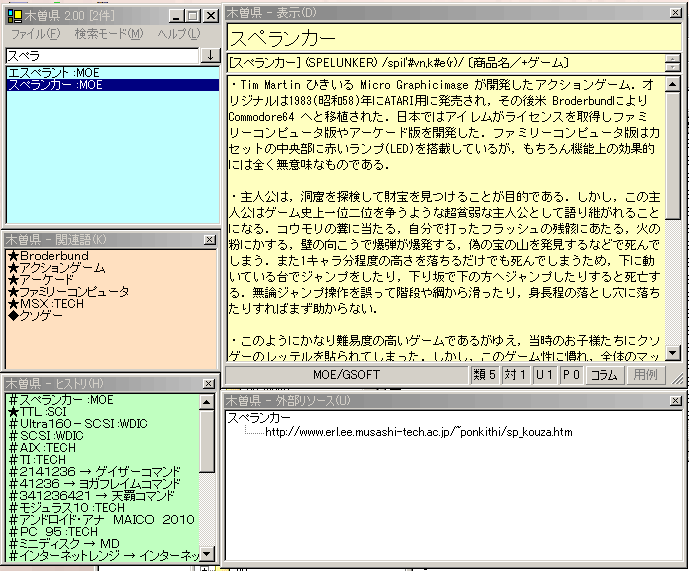
Task: Open the ファイル(F) menu
Action: pyautogui.click(x=35, y=34)
